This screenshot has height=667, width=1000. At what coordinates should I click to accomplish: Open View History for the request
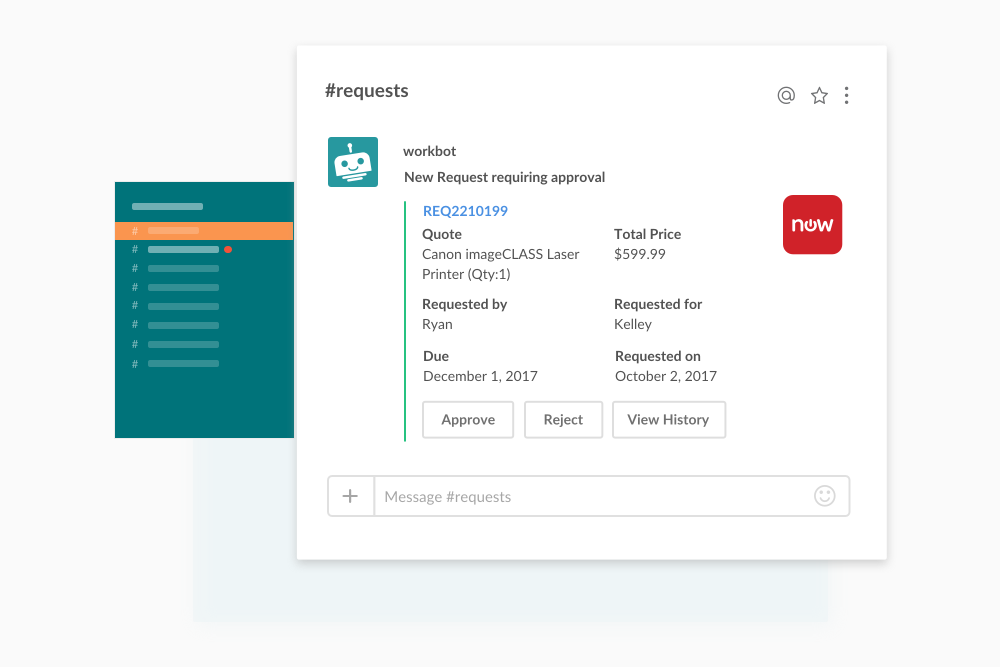click(668, 419)
